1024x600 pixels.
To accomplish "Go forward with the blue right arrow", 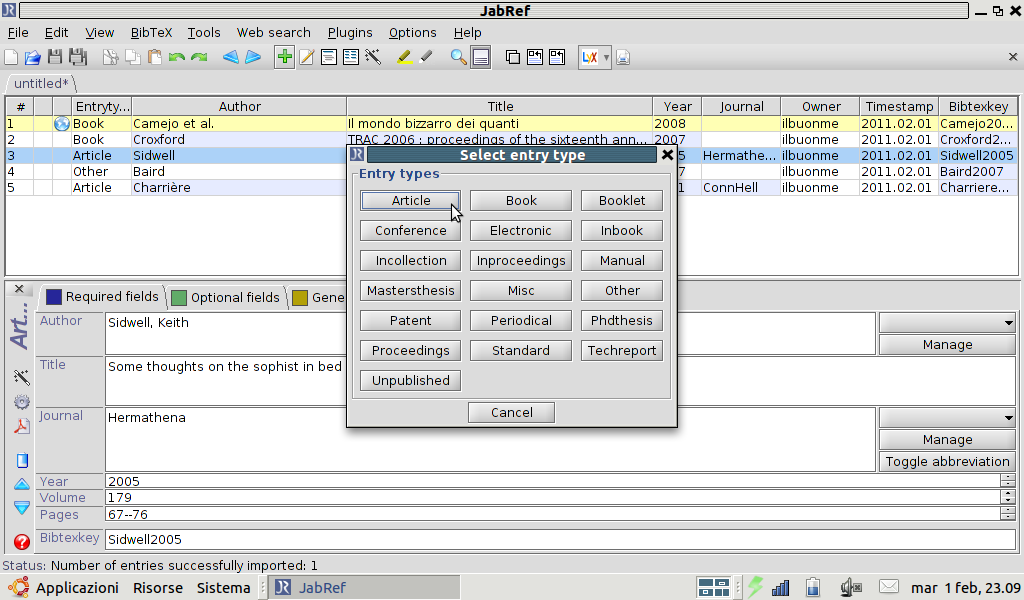I will [253, 57].
